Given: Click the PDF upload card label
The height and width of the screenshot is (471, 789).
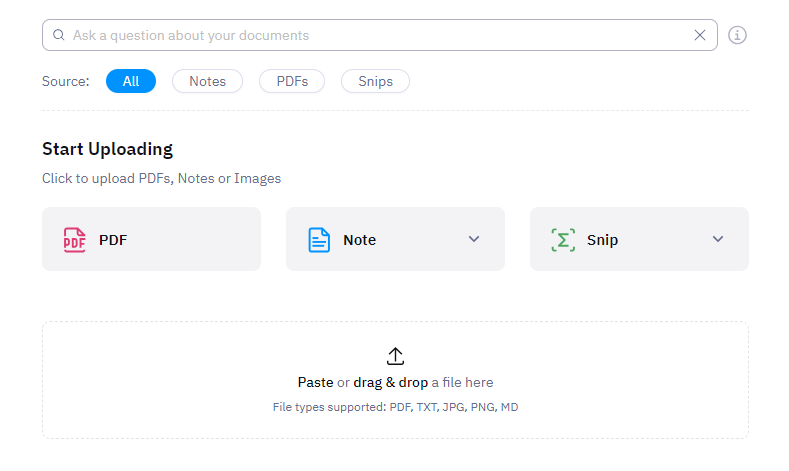Looking at the screenshot, I should point(113,240).
